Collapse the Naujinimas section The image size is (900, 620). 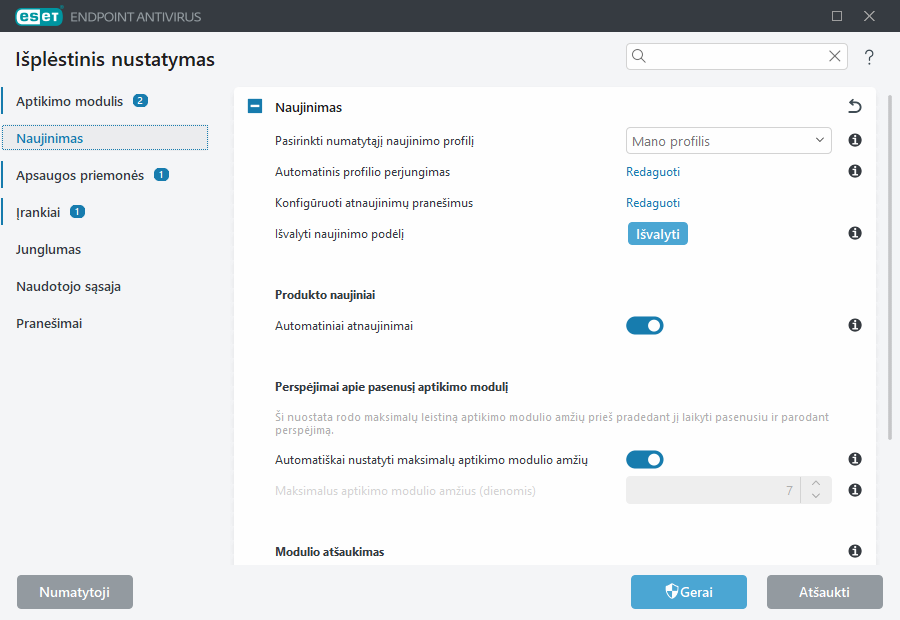255,106
